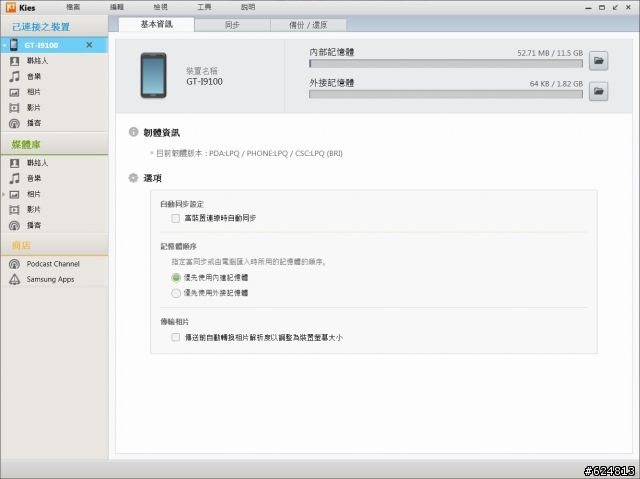Close the Kies window

[629, 7]
